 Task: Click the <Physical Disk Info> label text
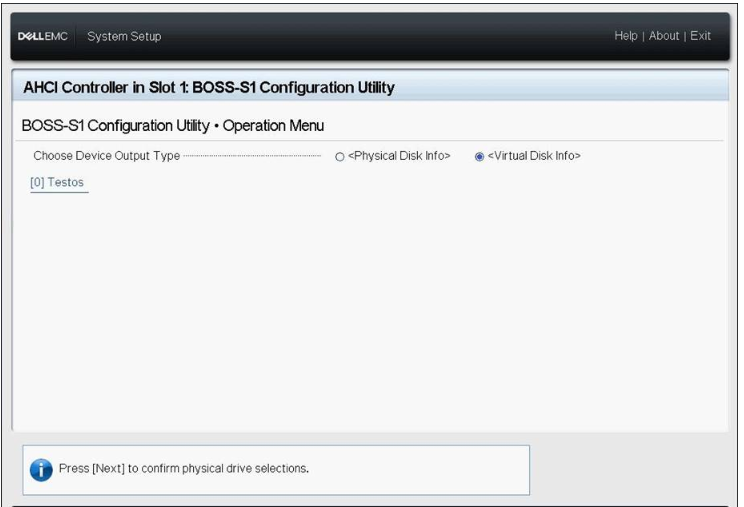pyautogui.click(x=399, y=157)
